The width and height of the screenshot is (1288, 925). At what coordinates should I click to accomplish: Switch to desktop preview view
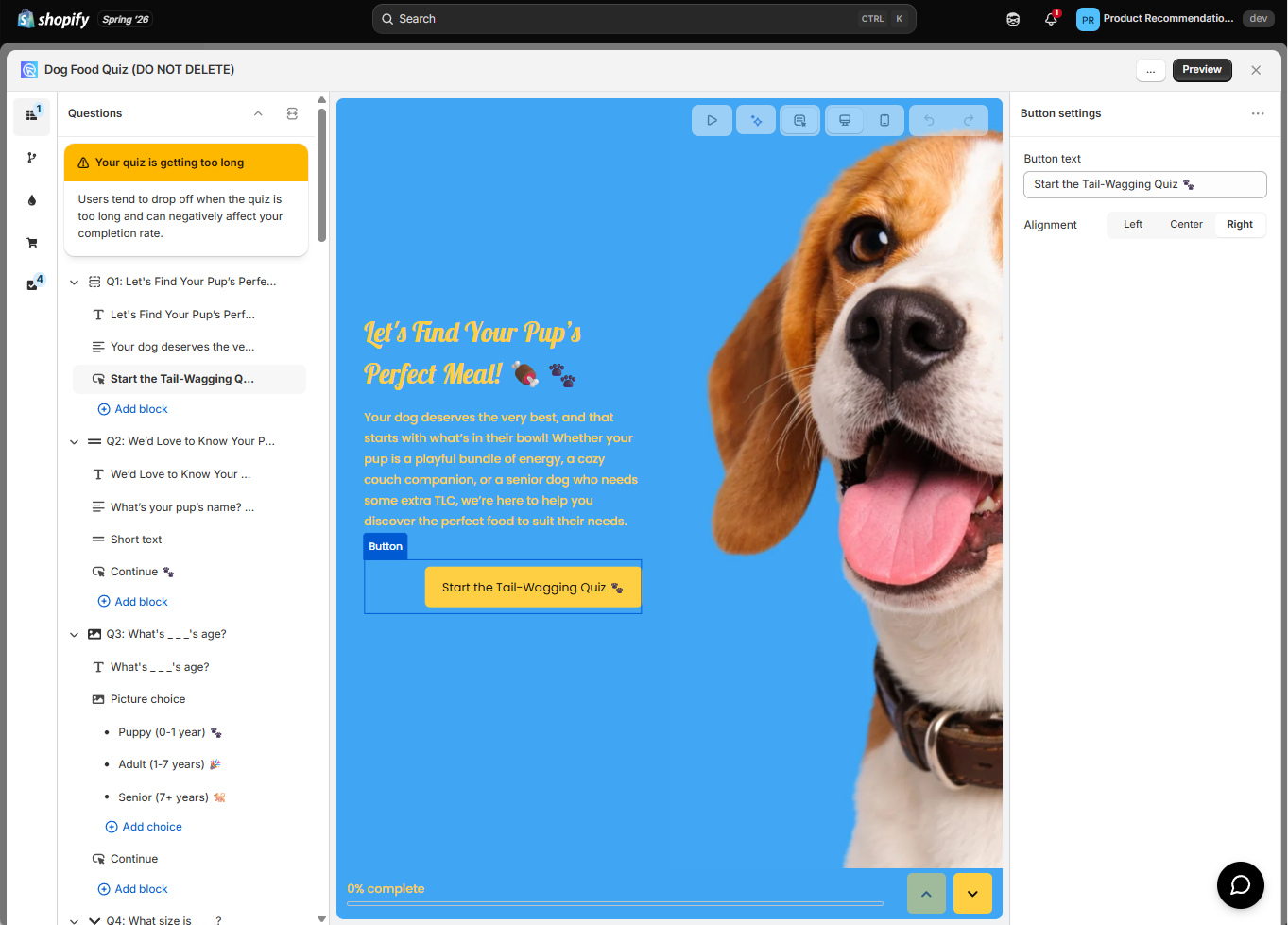pos(845,121)
